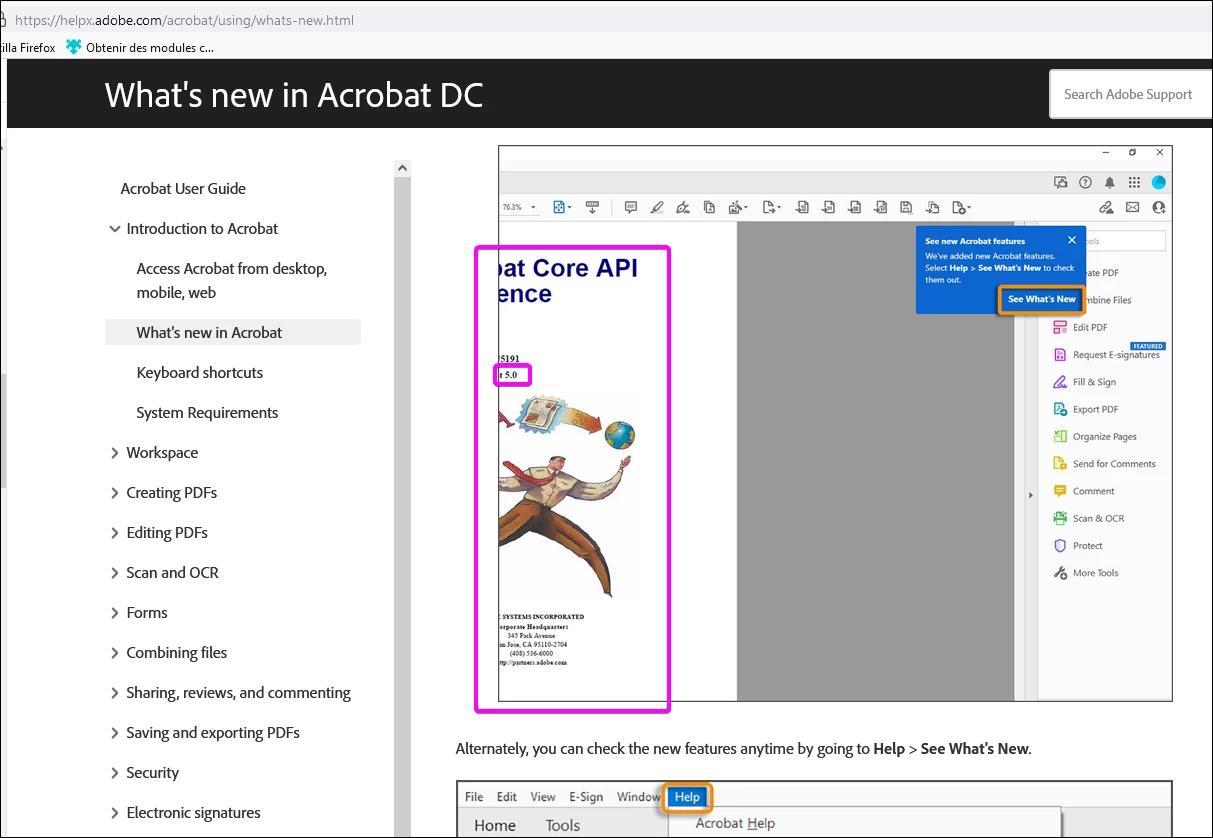Expand Sharing, reviews, and commenting section
The height and width of the screenshot is (838, 1213).
114,693
